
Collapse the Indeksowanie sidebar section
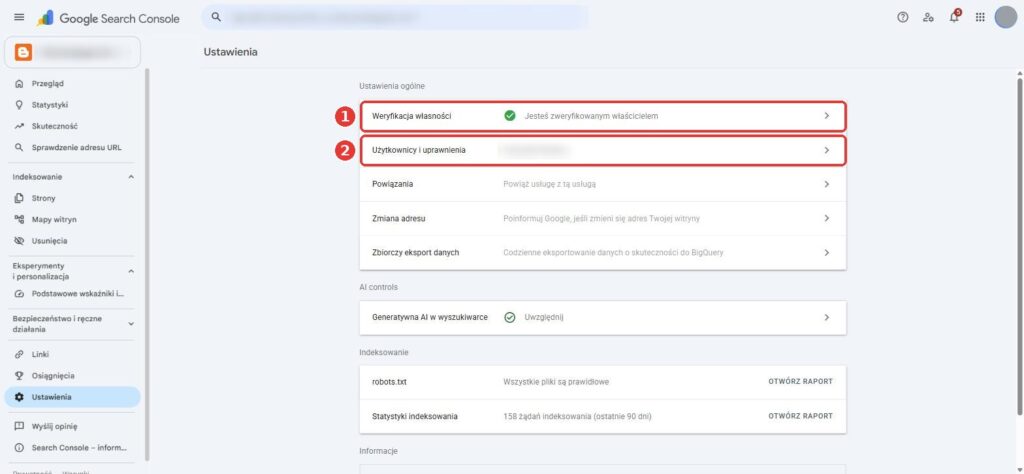131,177
